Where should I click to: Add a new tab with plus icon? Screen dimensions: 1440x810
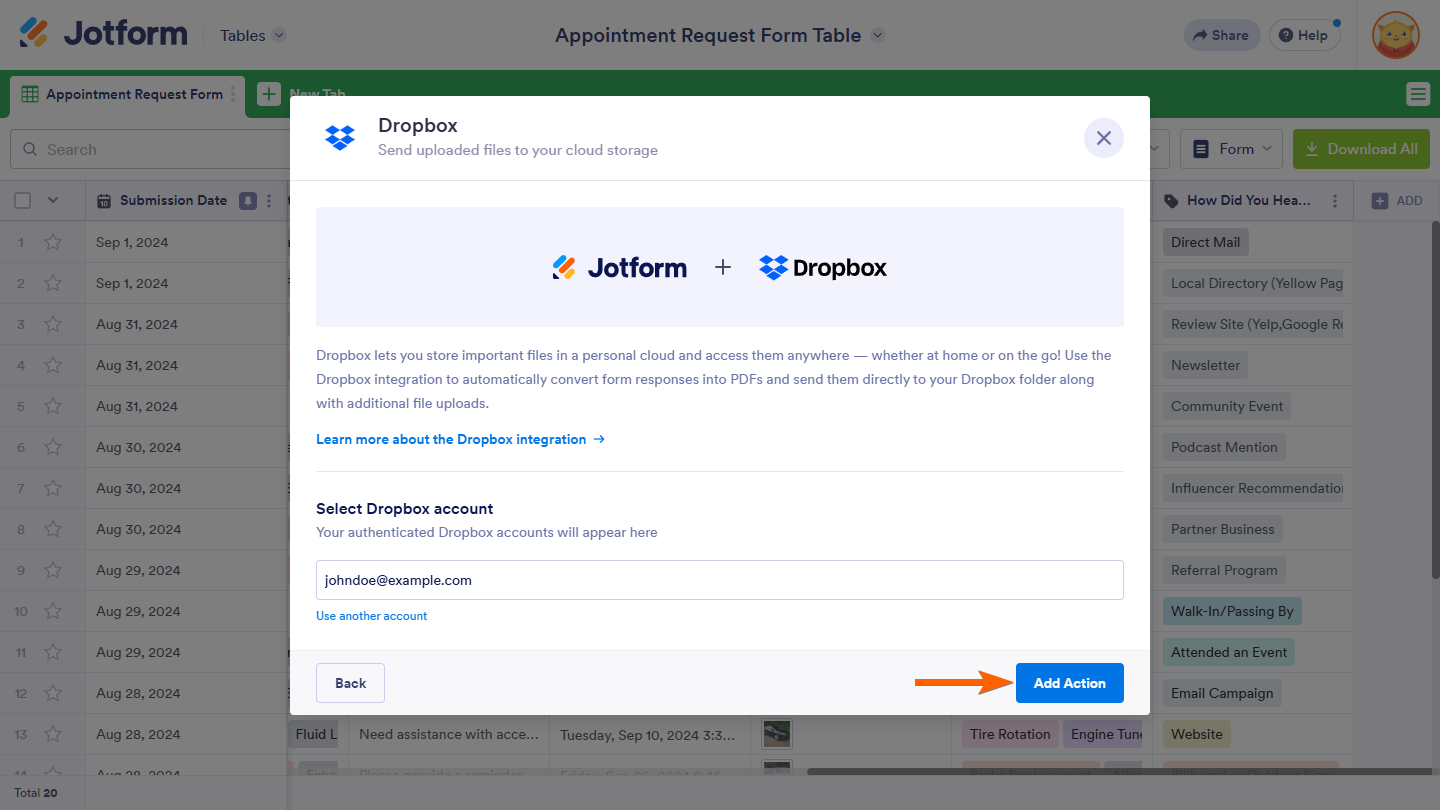pos(269,94)
